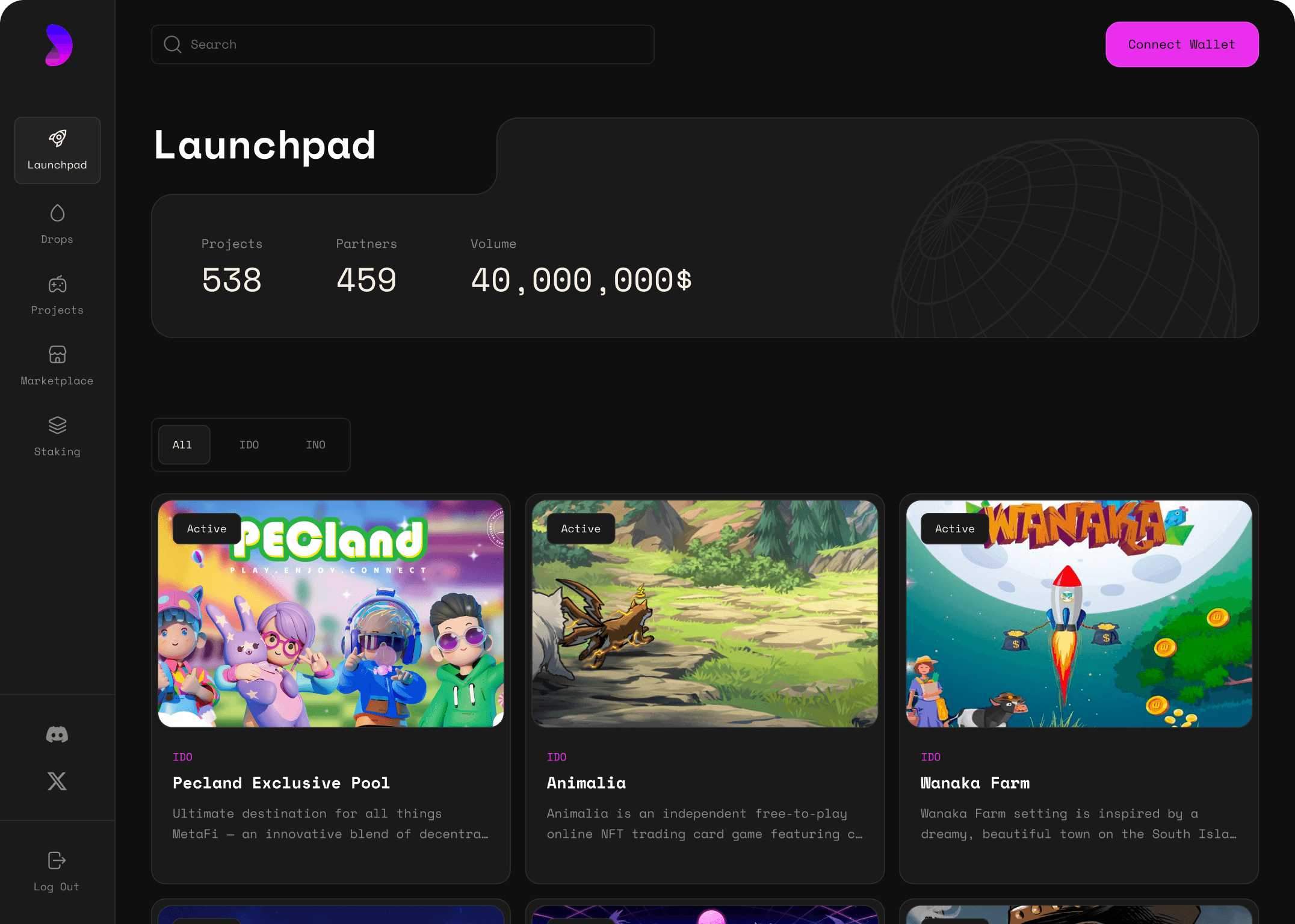Click the Partners count 459
This screenshot has height=924, width=1295.
pos(366,280)
